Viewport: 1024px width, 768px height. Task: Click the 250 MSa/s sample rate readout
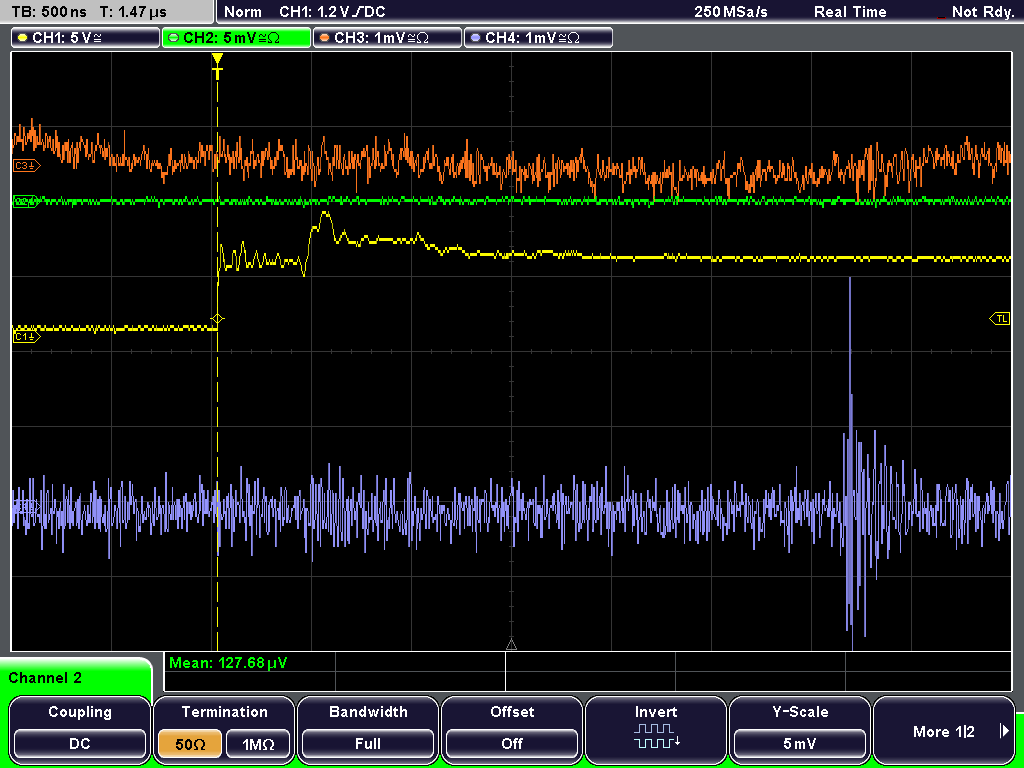[731, 12]
